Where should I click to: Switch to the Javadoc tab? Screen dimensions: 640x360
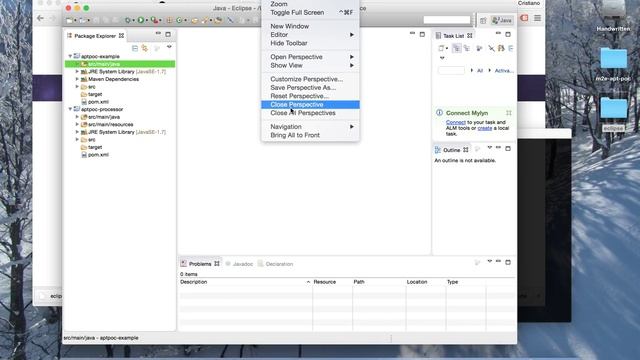(239, 264)
